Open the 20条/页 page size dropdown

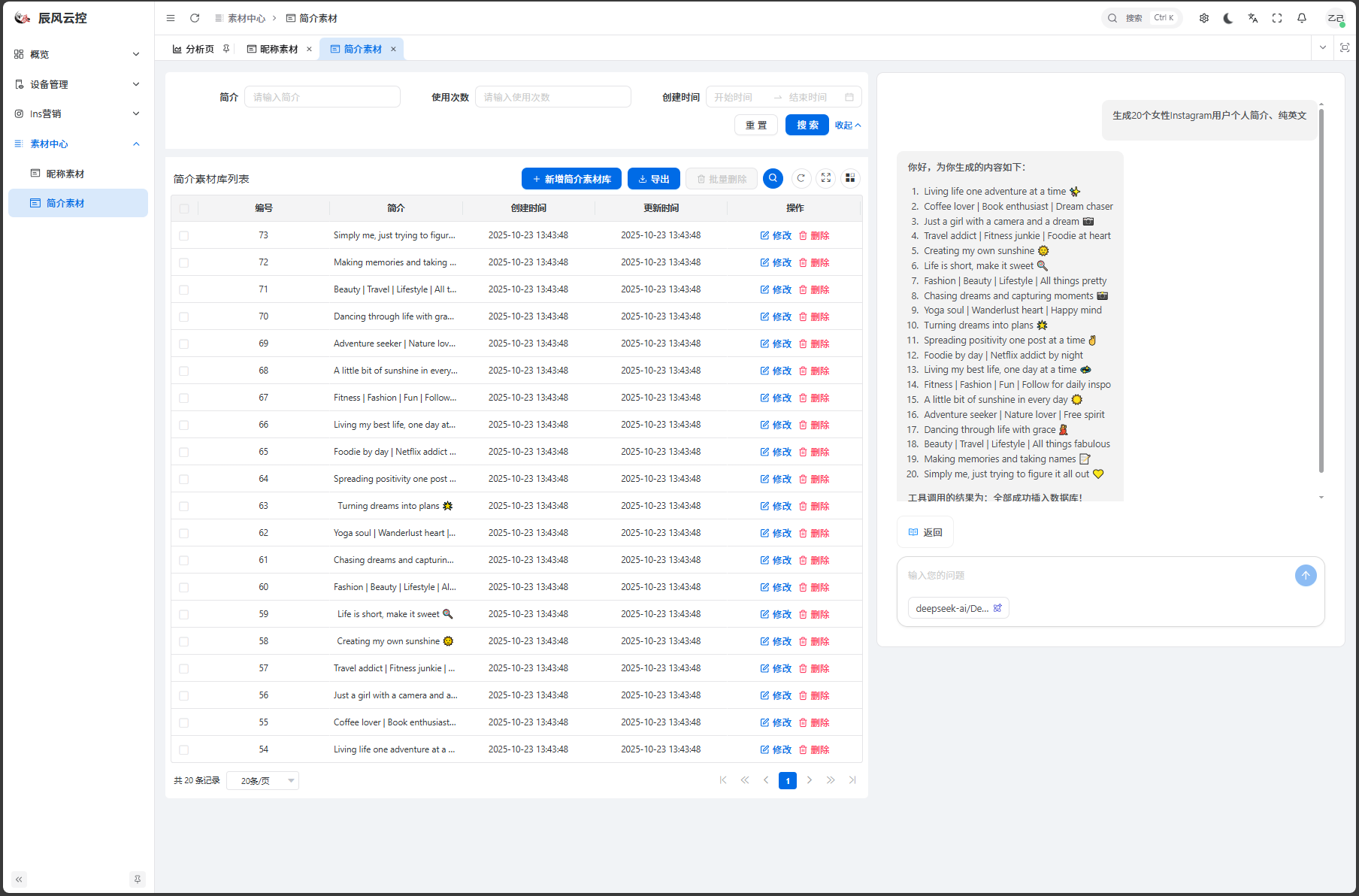(x=262, y=781)
